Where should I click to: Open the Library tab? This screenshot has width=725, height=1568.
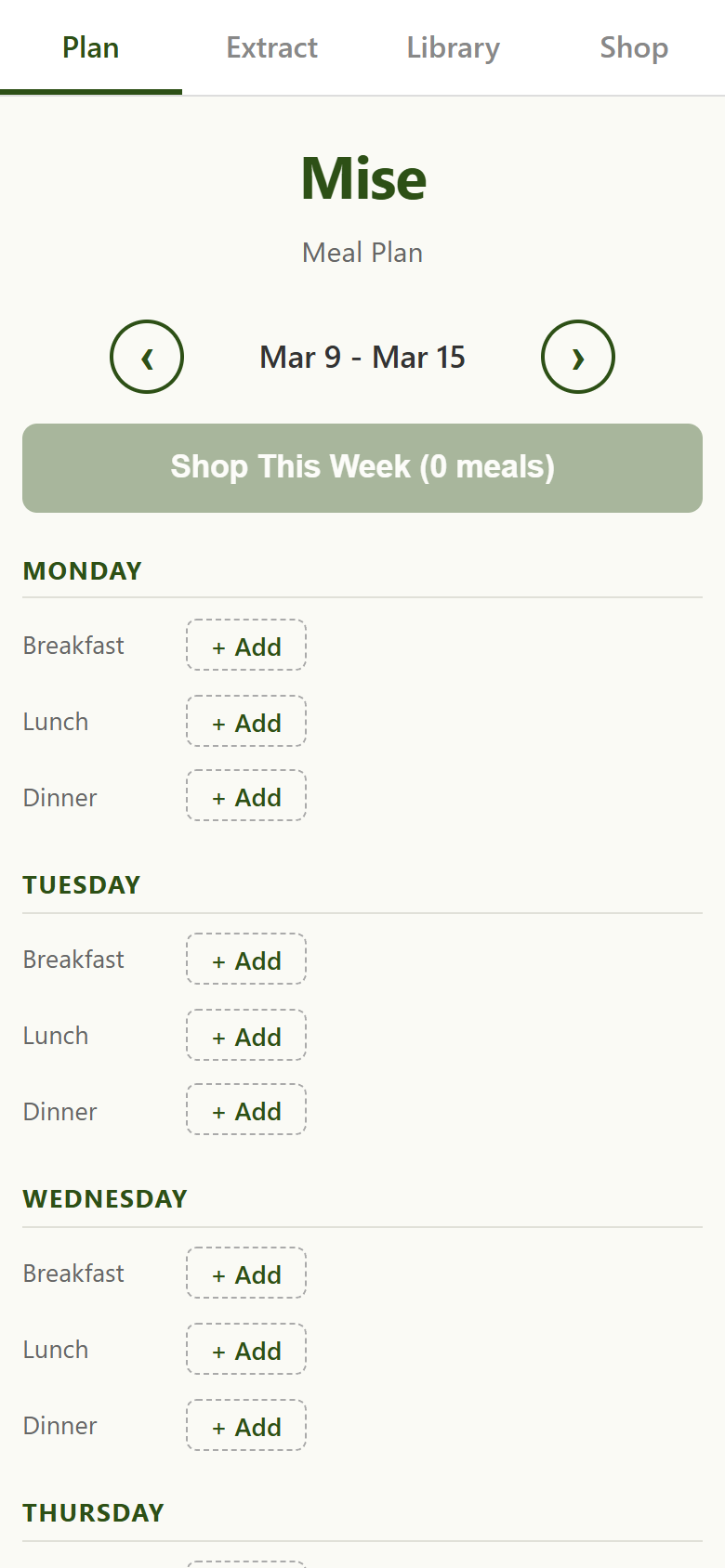453,47
